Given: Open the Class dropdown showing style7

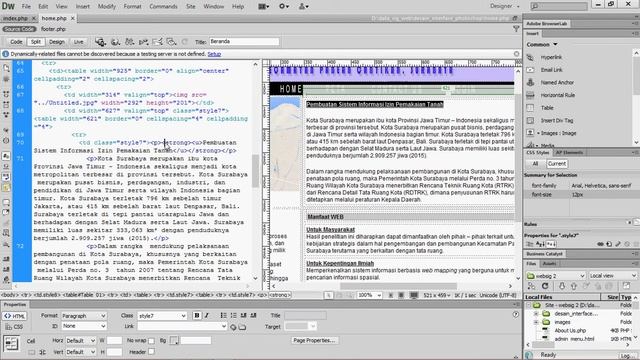Looking at the screenshot, I should coord(162,316).
